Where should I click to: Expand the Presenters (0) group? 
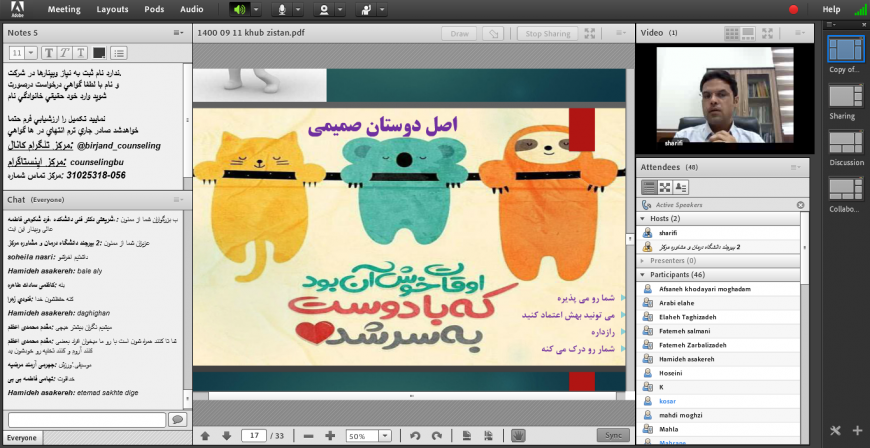[644, 260]
